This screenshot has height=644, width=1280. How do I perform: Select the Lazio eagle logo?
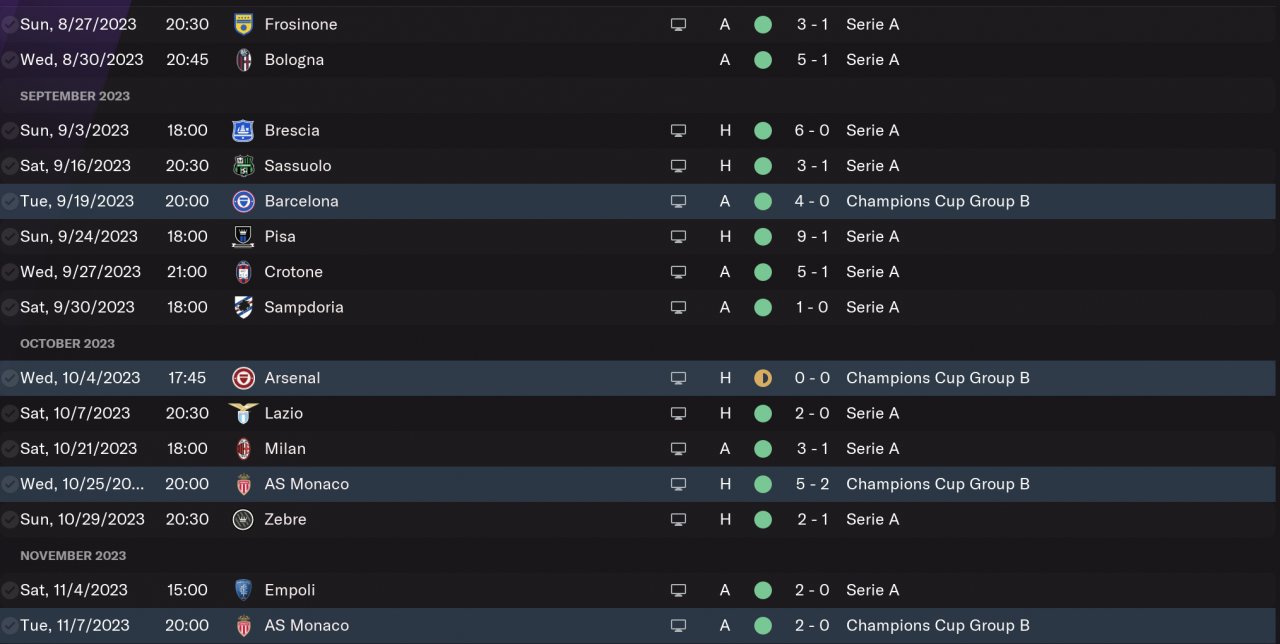(x=243, y=413)
